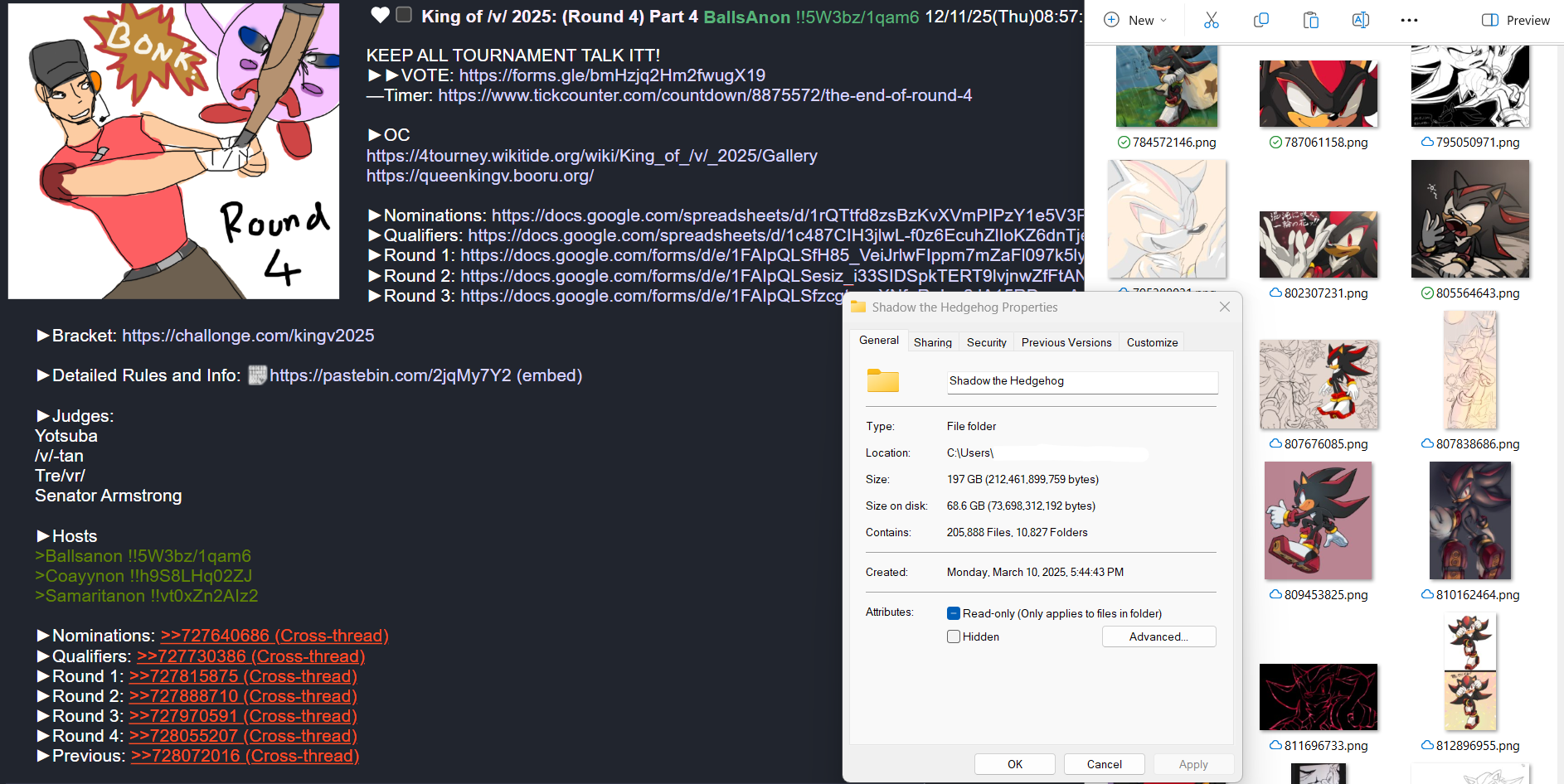Screen dimensions: 1564x784
Task: Click the cloud status icon beside 795050971.png
Action: pyautogui.click(x=1427, y=143)
